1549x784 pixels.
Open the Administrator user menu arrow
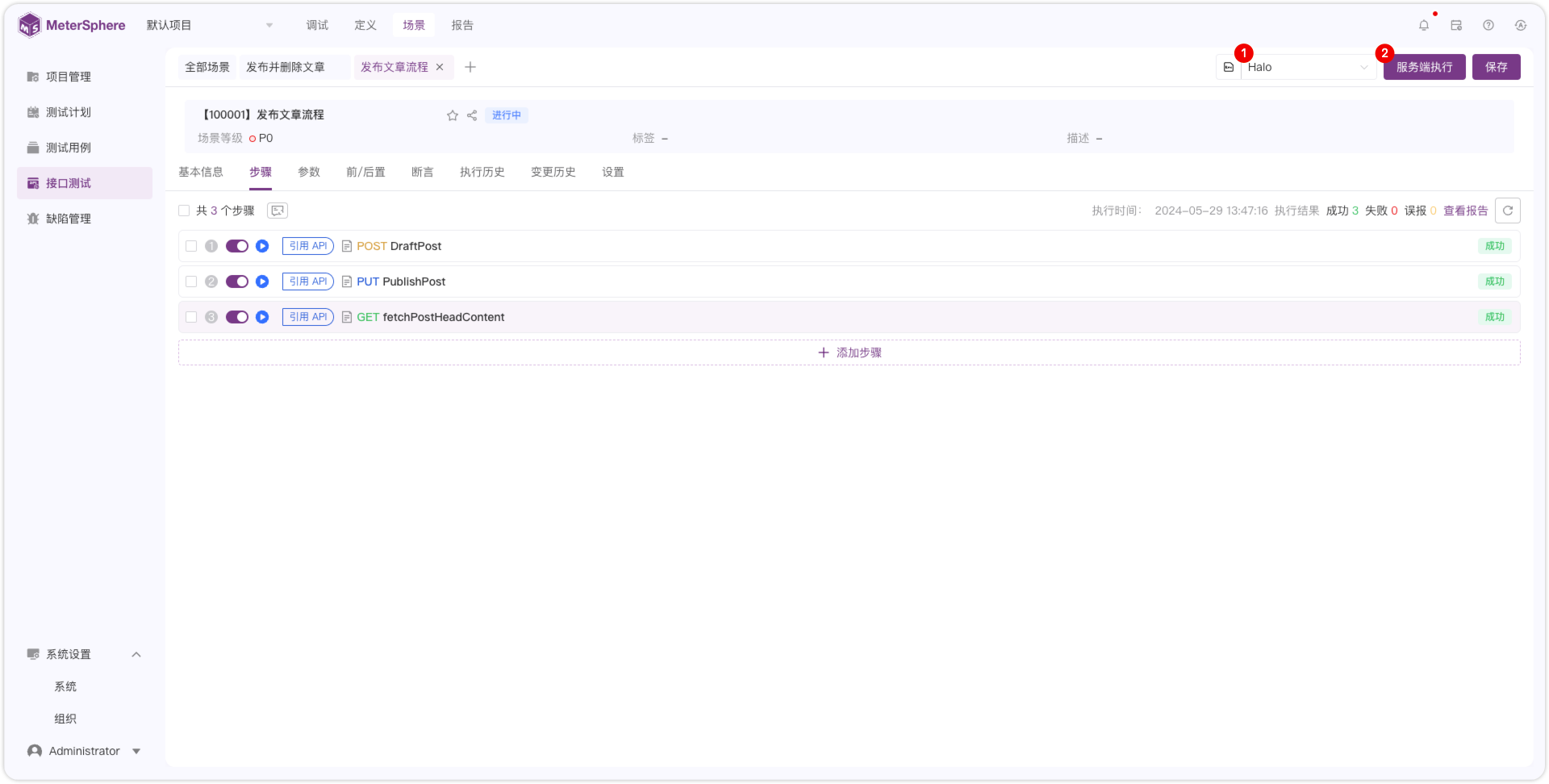(136, 751)
